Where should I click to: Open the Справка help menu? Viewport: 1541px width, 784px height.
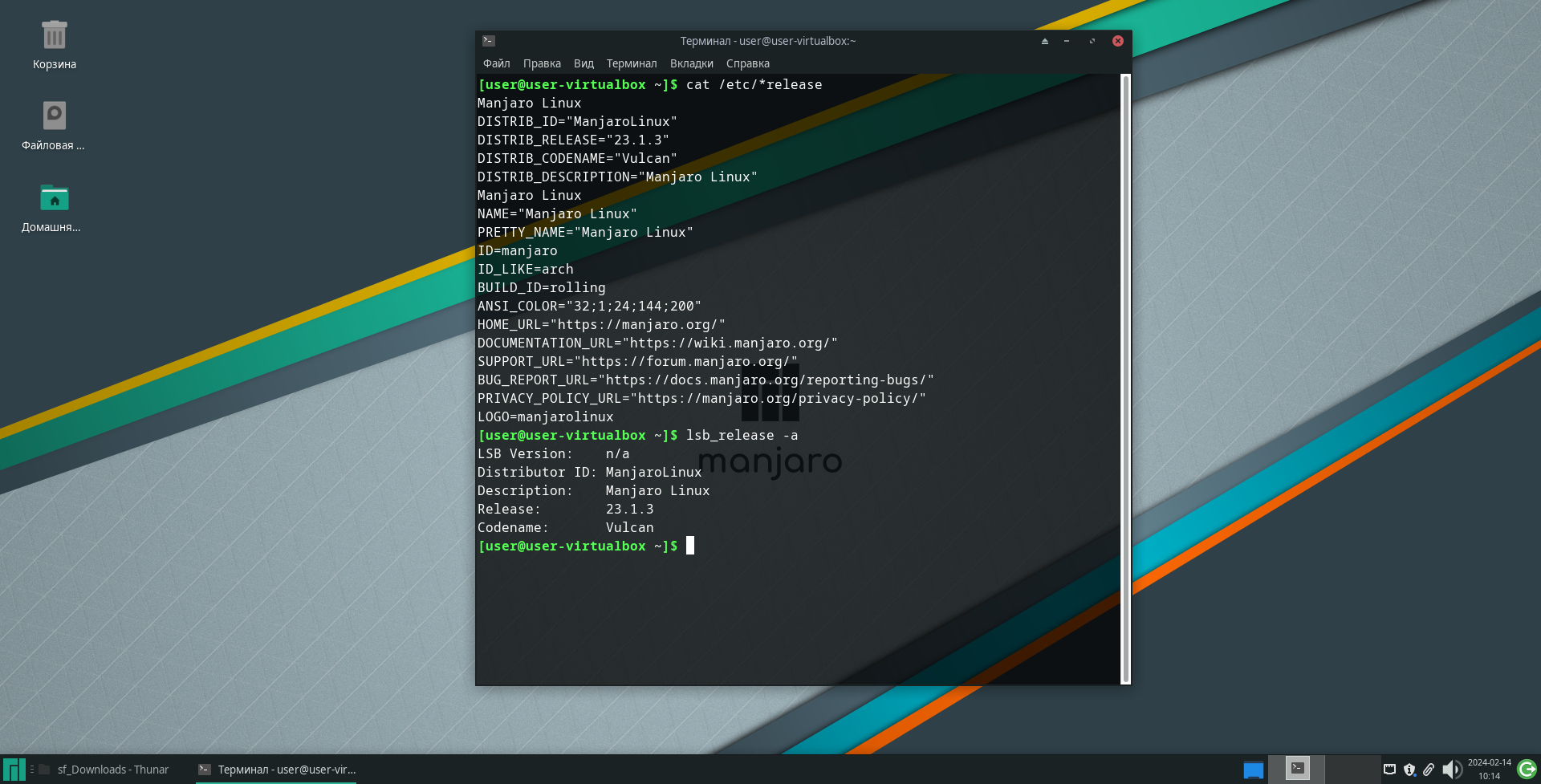[x=748, y=63]
